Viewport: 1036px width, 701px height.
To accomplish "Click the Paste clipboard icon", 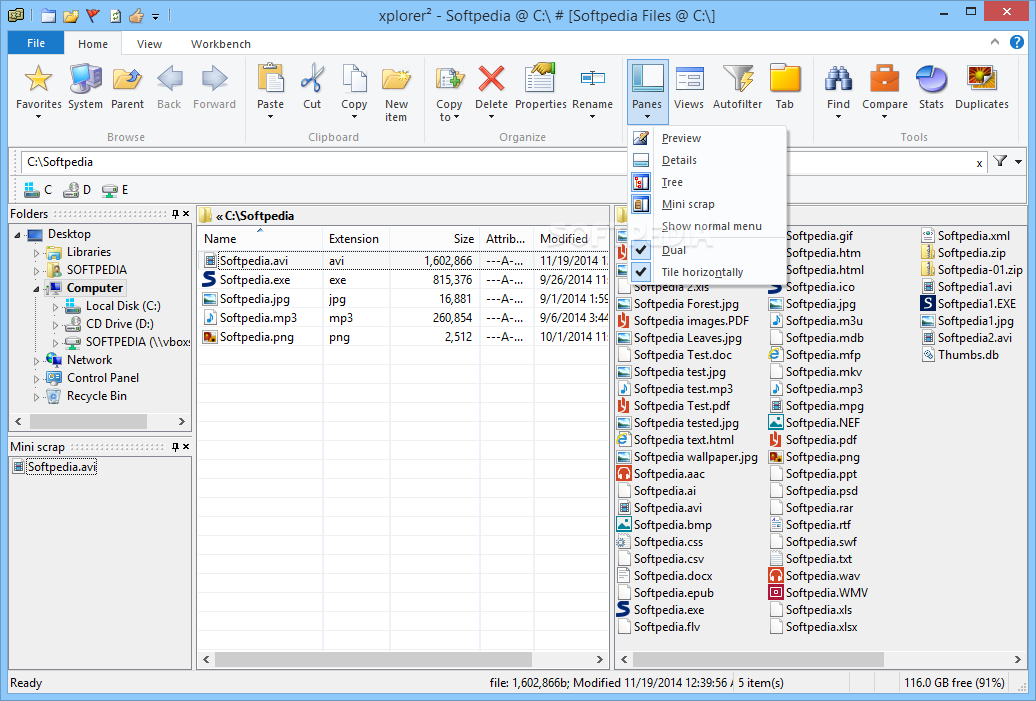I will [x=270, y=79].
